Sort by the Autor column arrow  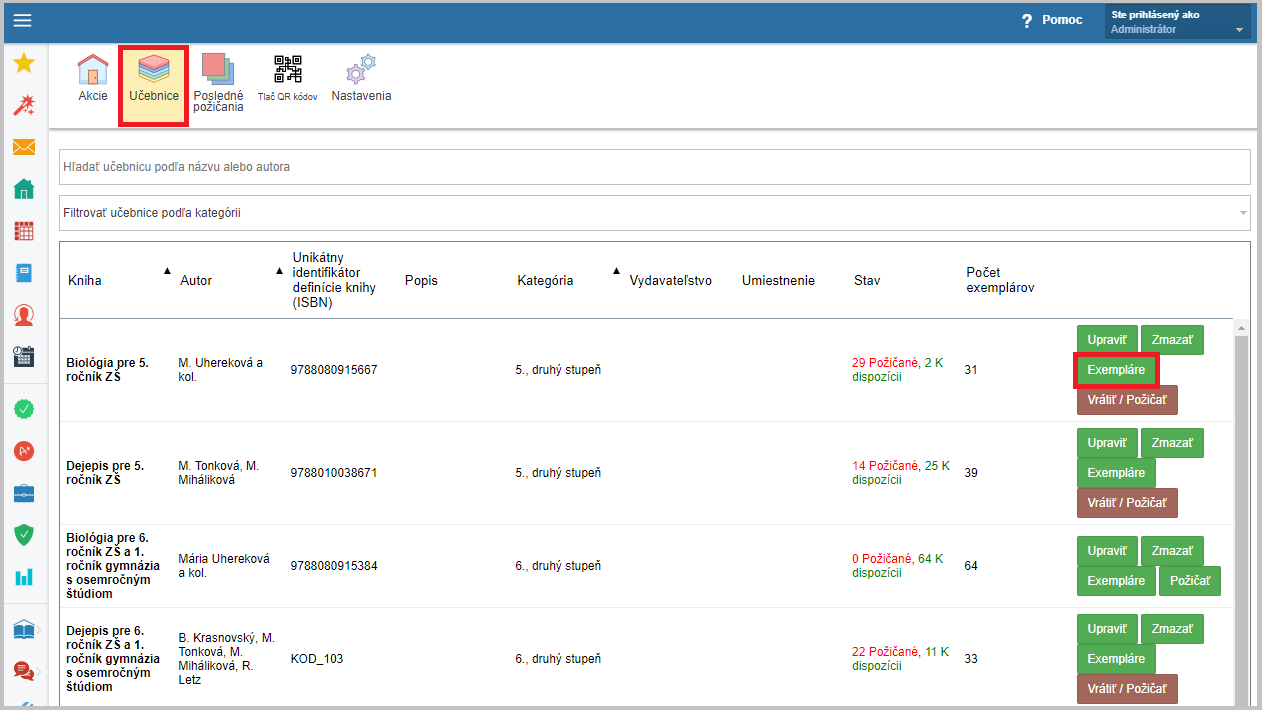279,271
